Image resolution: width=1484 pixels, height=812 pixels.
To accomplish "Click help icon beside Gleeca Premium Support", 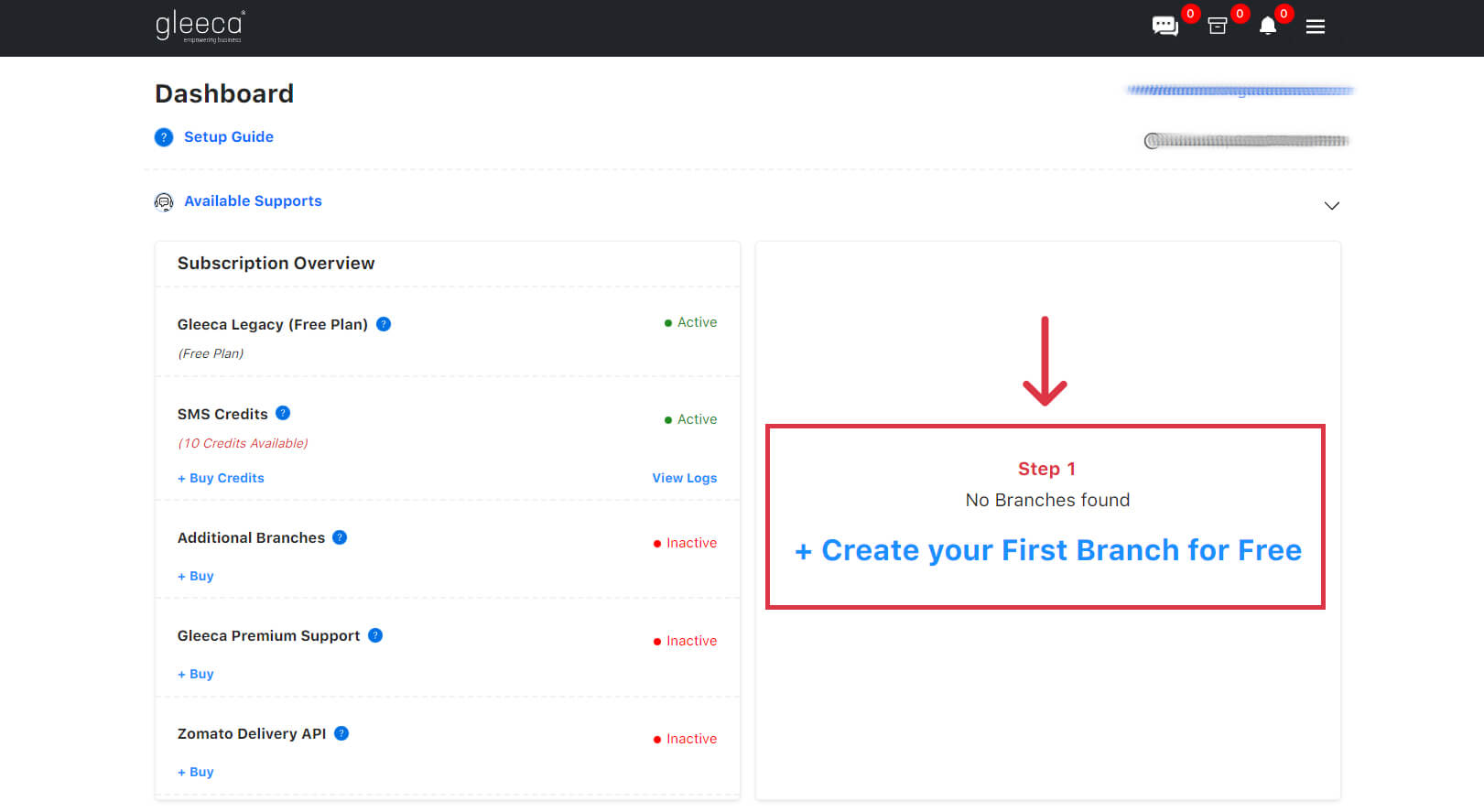I will [375, 635].
